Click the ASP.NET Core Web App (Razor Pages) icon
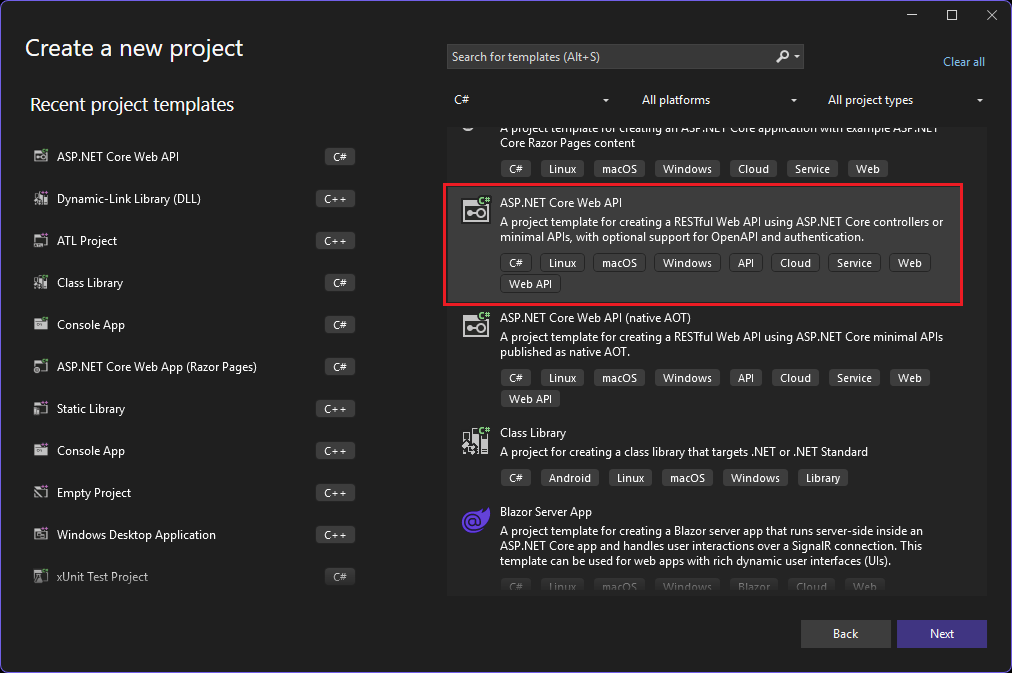Viewport: 1012px width, 673px height. click(41, 366)
